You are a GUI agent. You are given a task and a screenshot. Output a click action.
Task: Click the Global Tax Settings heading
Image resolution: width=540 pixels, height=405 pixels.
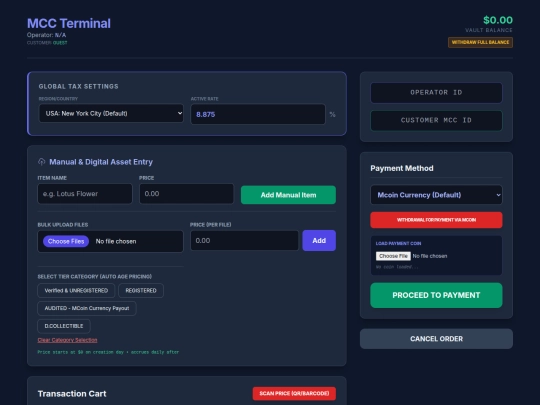pyautogui.click(x=79, y=86)
